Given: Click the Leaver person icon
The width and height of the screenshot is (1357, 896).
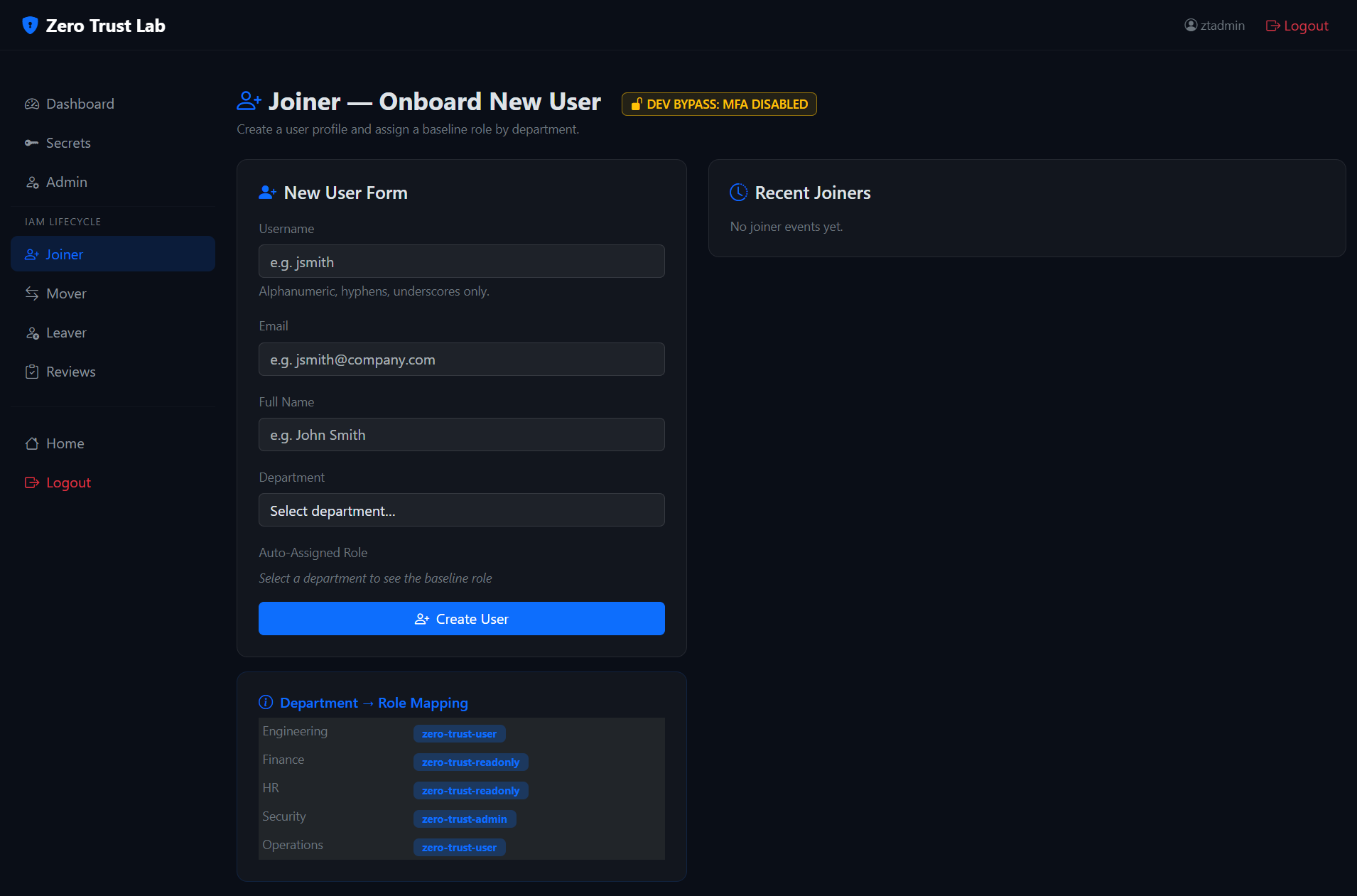Looking at the screenshot, I should coord(32,333).
